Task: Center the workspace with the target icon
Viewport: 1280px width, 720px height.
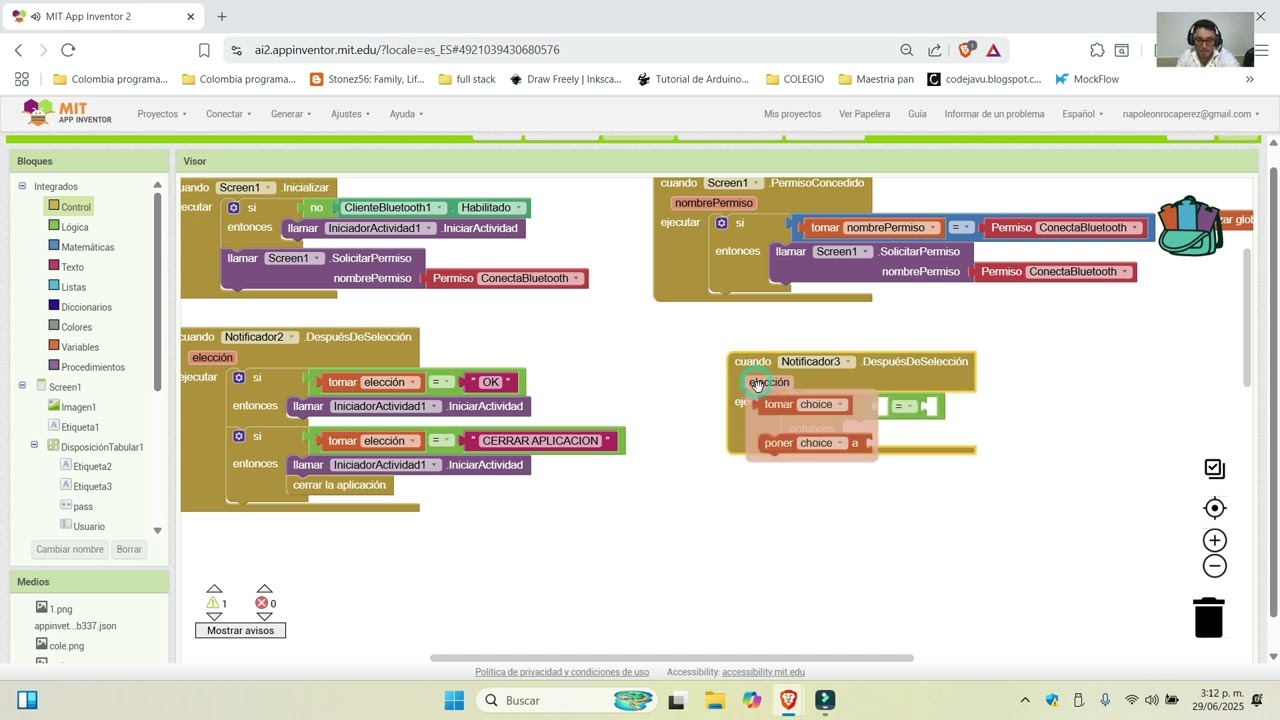Action: (1214, 508)
